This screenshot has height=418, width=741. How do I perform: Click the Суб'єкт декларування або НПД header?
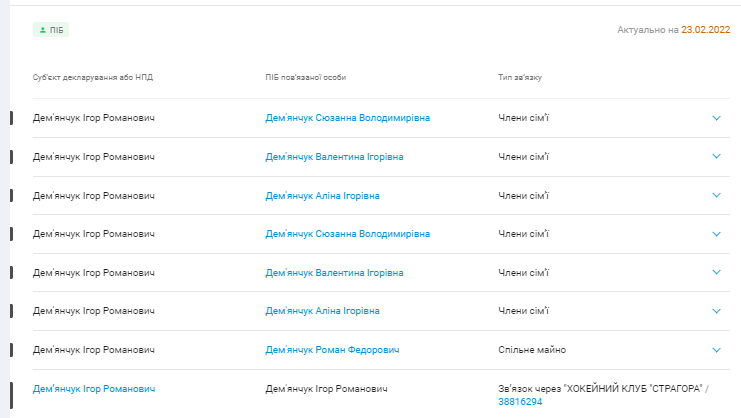[92, 77]
